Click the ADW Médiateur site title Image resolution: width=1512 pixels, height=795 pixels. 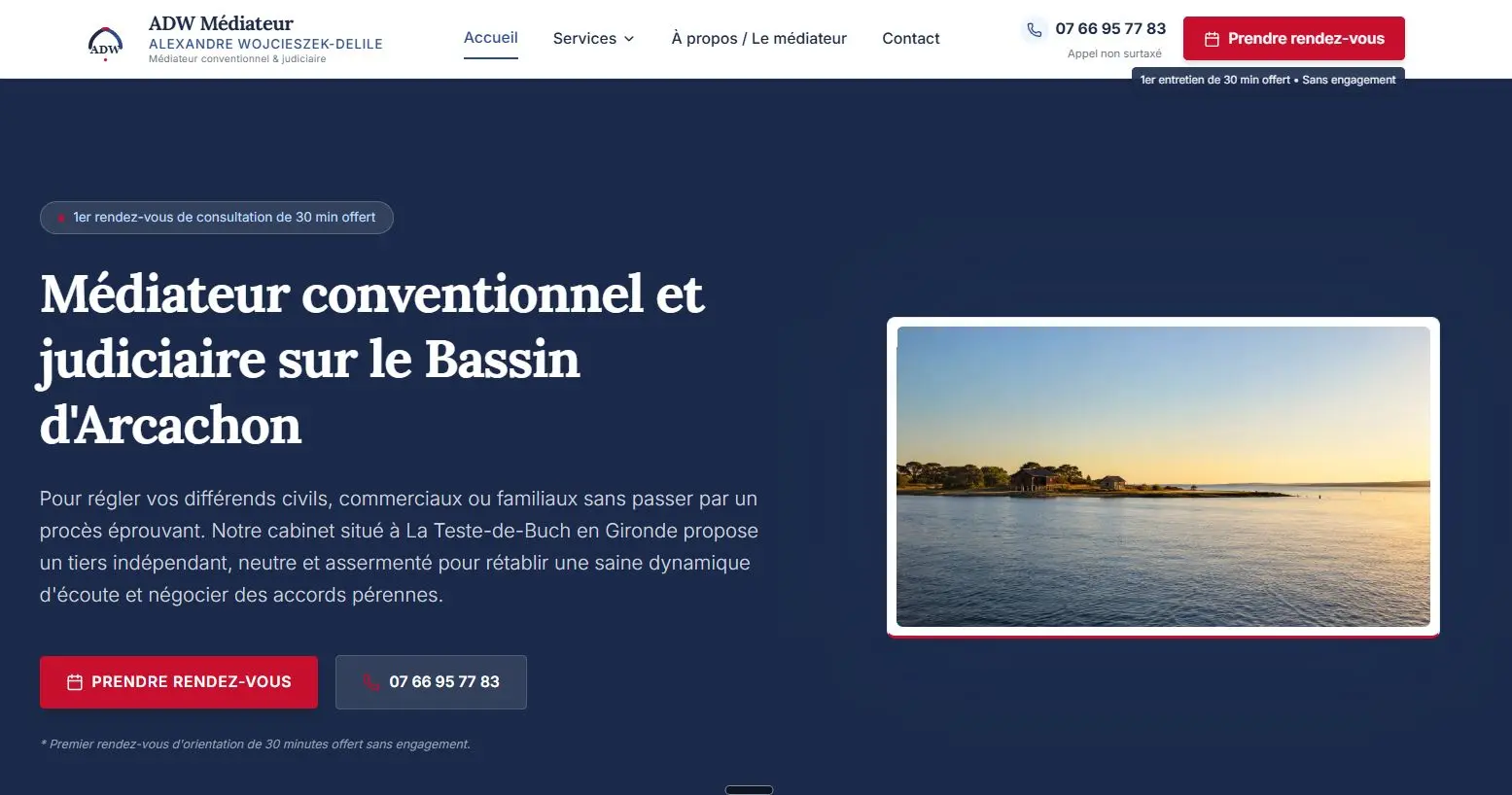(x=221, y=23)
